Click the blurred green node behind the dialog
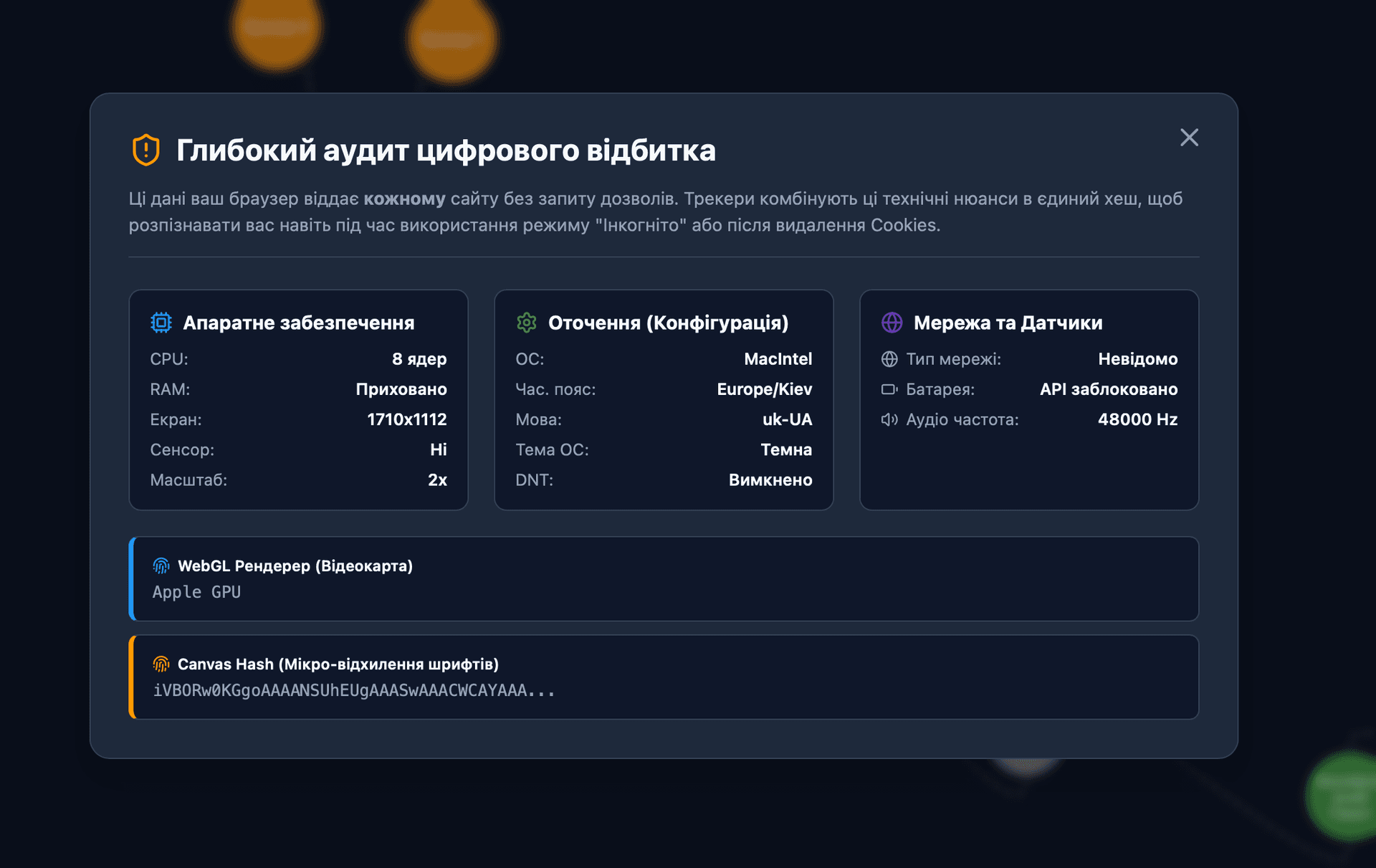This screenshot has height=868, width=1376. click(1342, 796)
